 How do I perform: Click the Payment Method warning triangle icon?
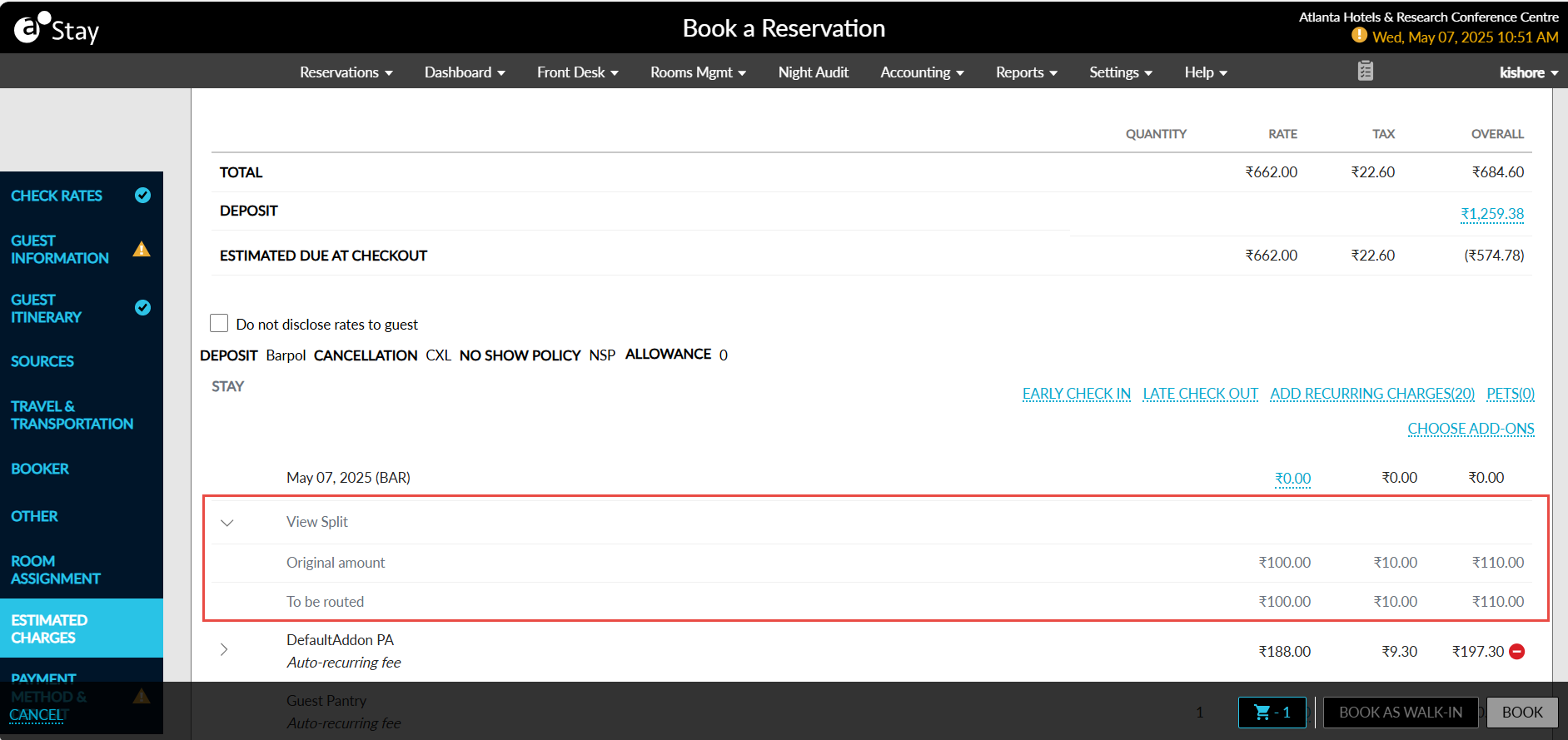tap(142, 696)
